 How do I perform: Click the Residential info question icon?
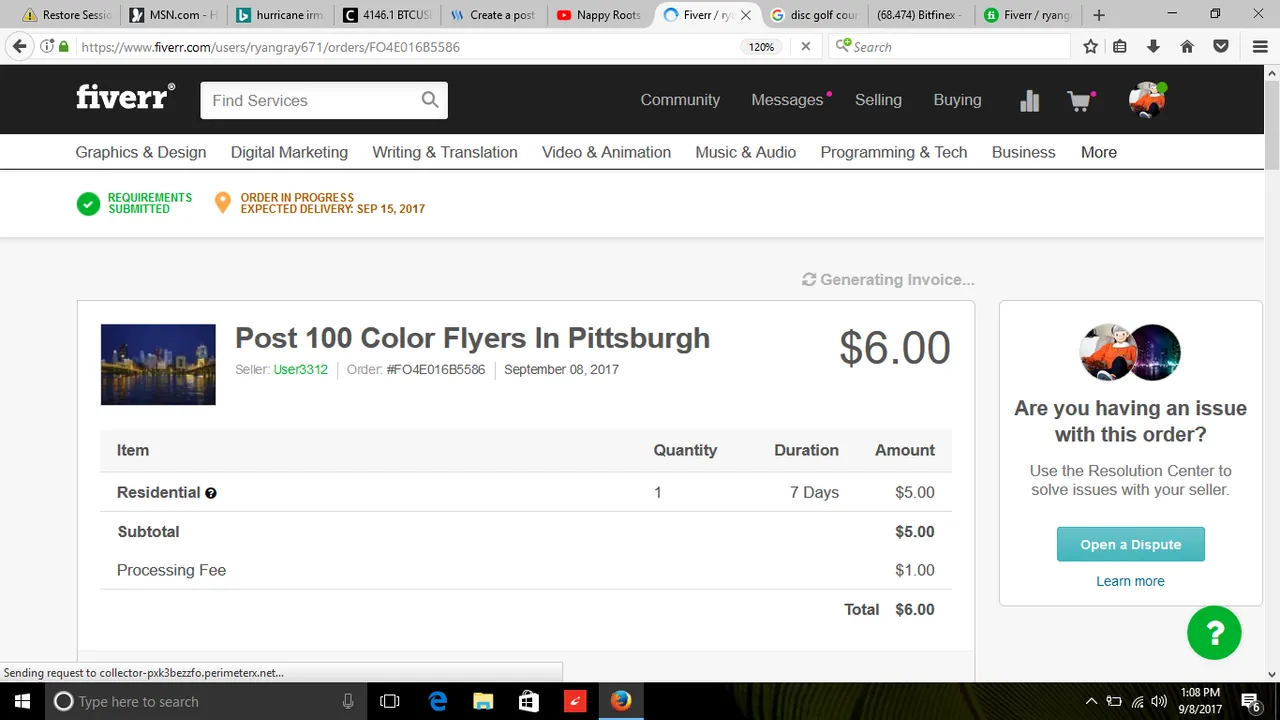click(x=211, y=493)
